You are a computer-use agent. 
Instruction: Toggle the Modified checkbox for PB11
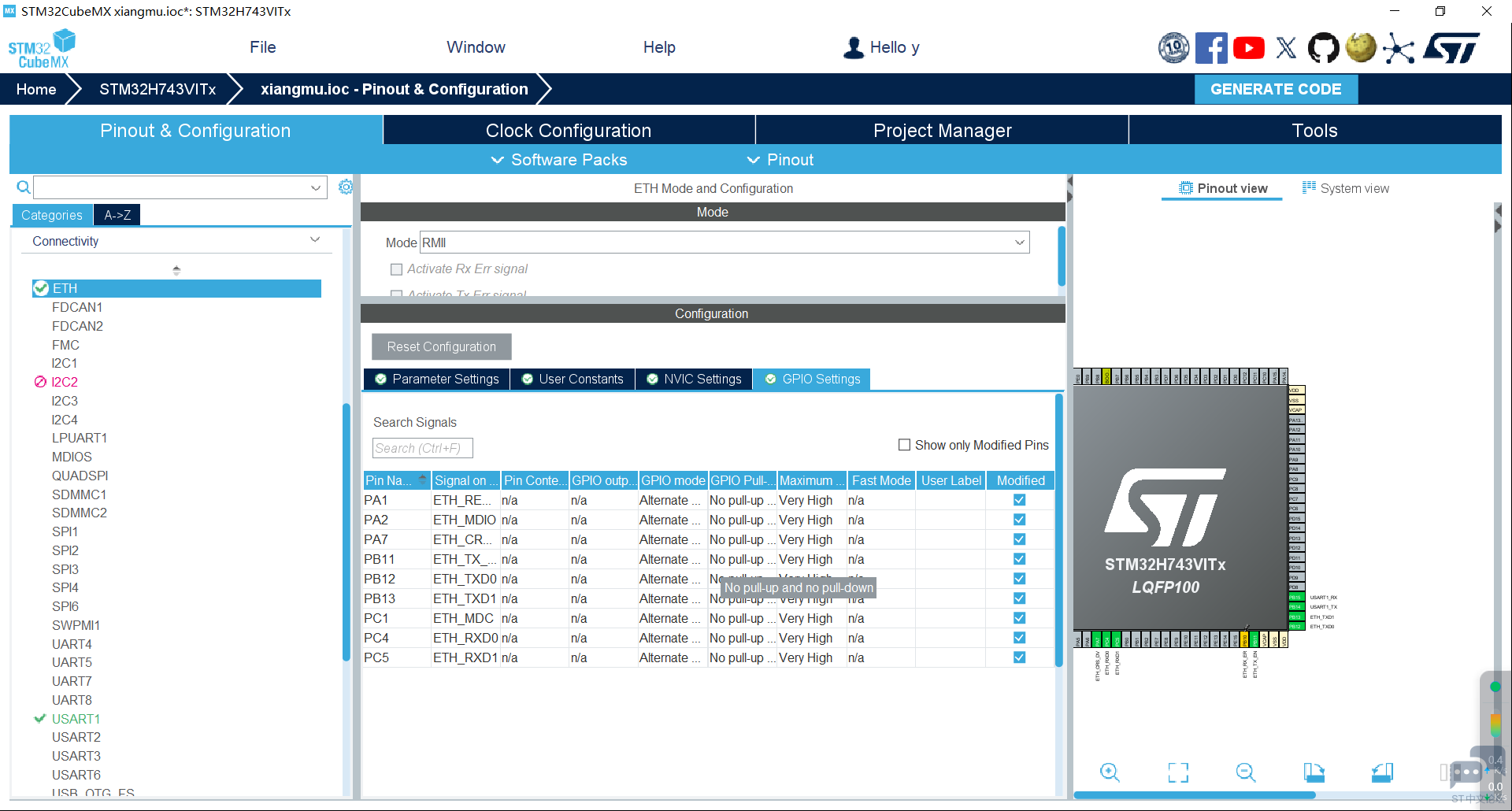(x=1019, y=559)
